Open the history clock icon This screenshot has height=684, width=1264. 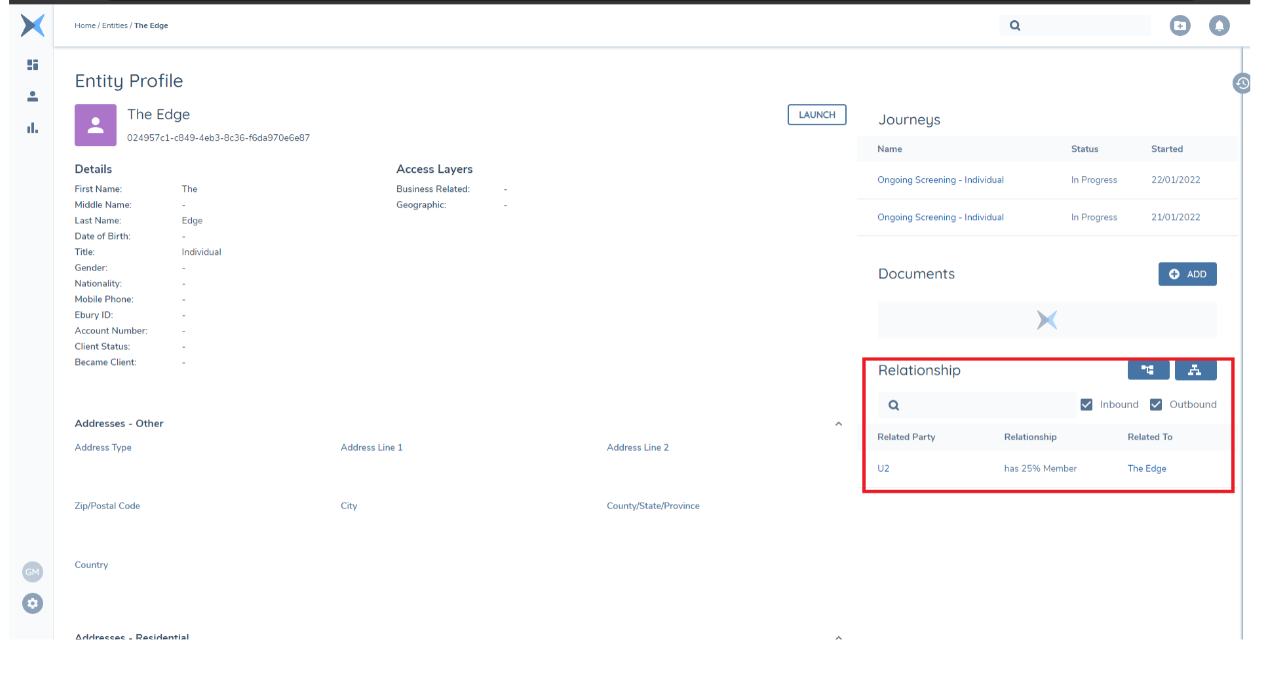pos(1242,84)
